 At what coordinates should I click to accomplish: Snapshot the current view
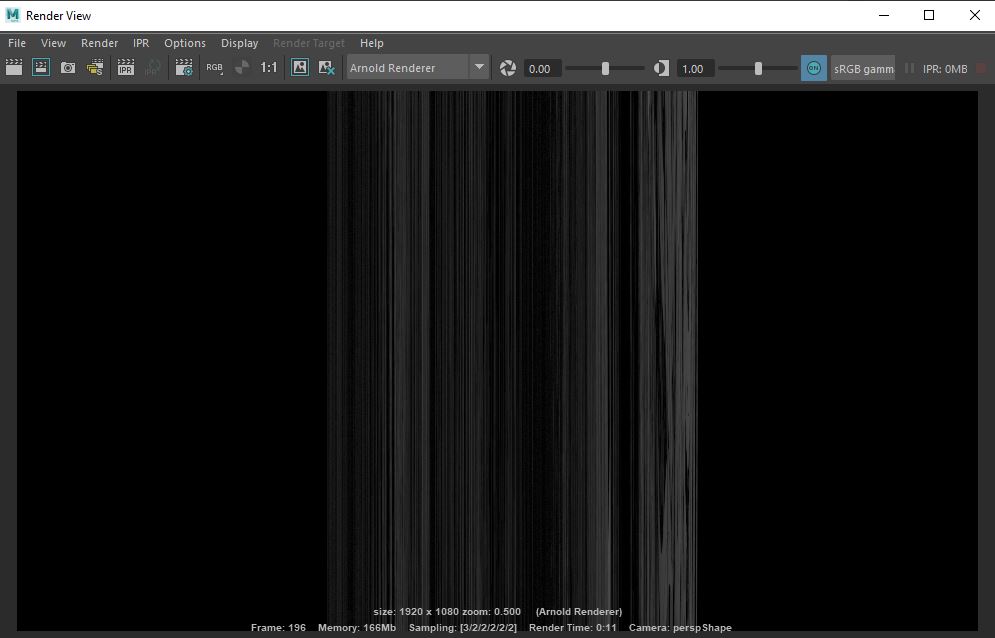(67, 67)
